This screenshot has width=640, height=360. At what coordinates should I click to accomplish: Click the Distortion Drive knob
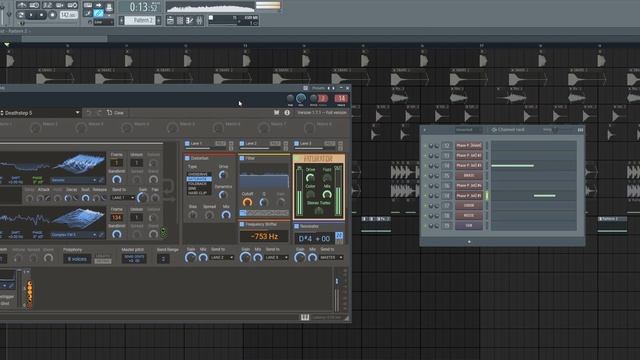(x=223, y=175)
